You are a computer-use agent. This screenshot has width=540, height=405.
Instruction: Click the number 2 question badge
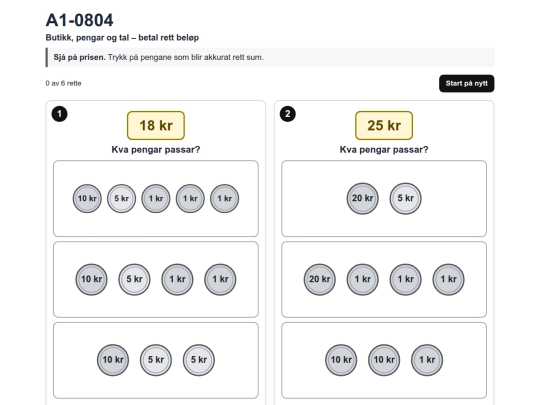point(288,114)
